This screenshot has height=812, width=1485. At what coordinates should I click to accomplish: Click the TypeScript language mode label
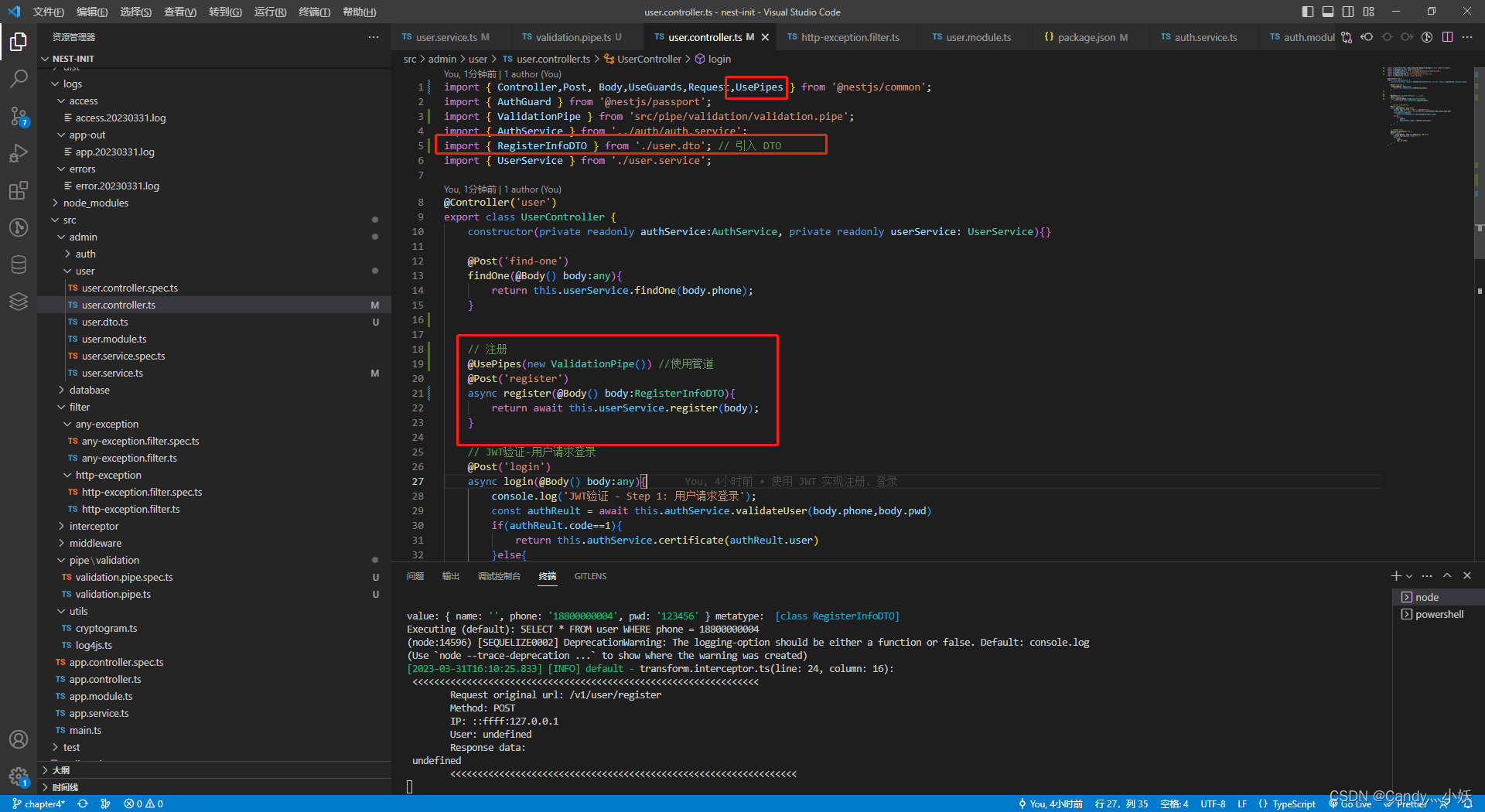click(x=1293, y=804)
